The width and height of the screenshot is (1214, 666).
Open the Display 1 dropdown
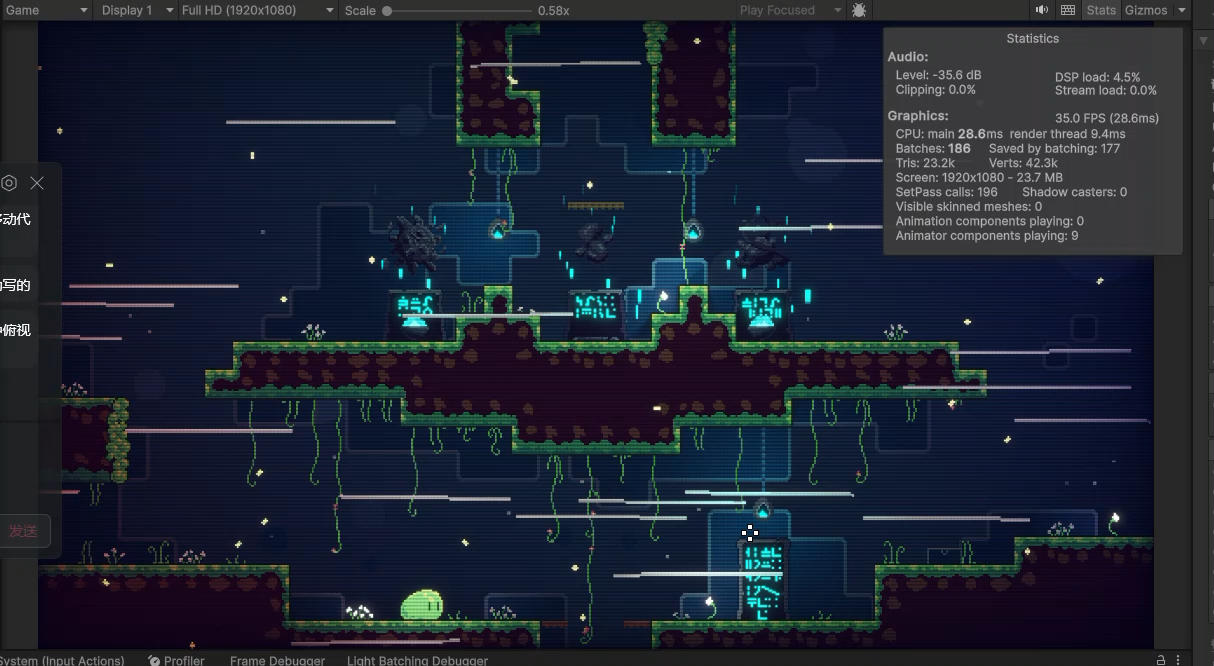click(x=135, y=10)
